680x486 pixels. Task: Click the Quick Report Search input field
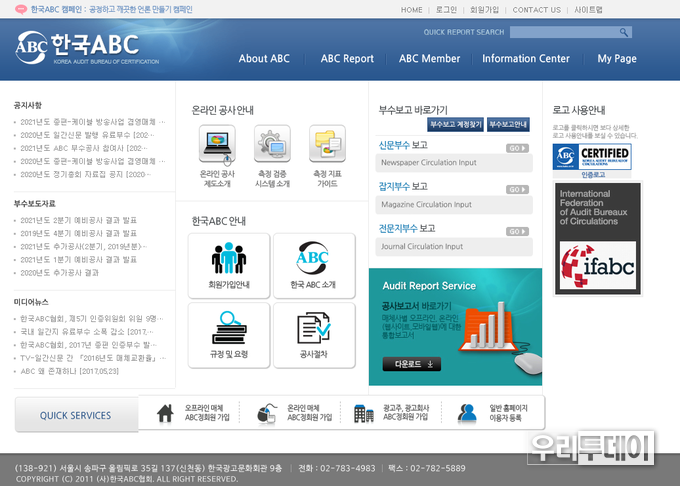pos(564,32)
